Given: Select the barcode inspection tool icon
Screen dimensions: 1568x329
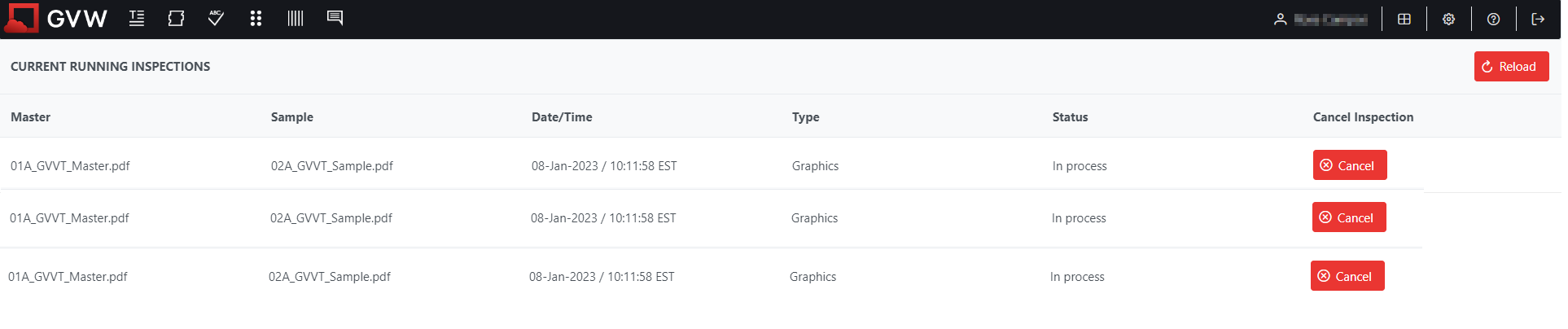Looking at the screenshot, I should 296,19.
